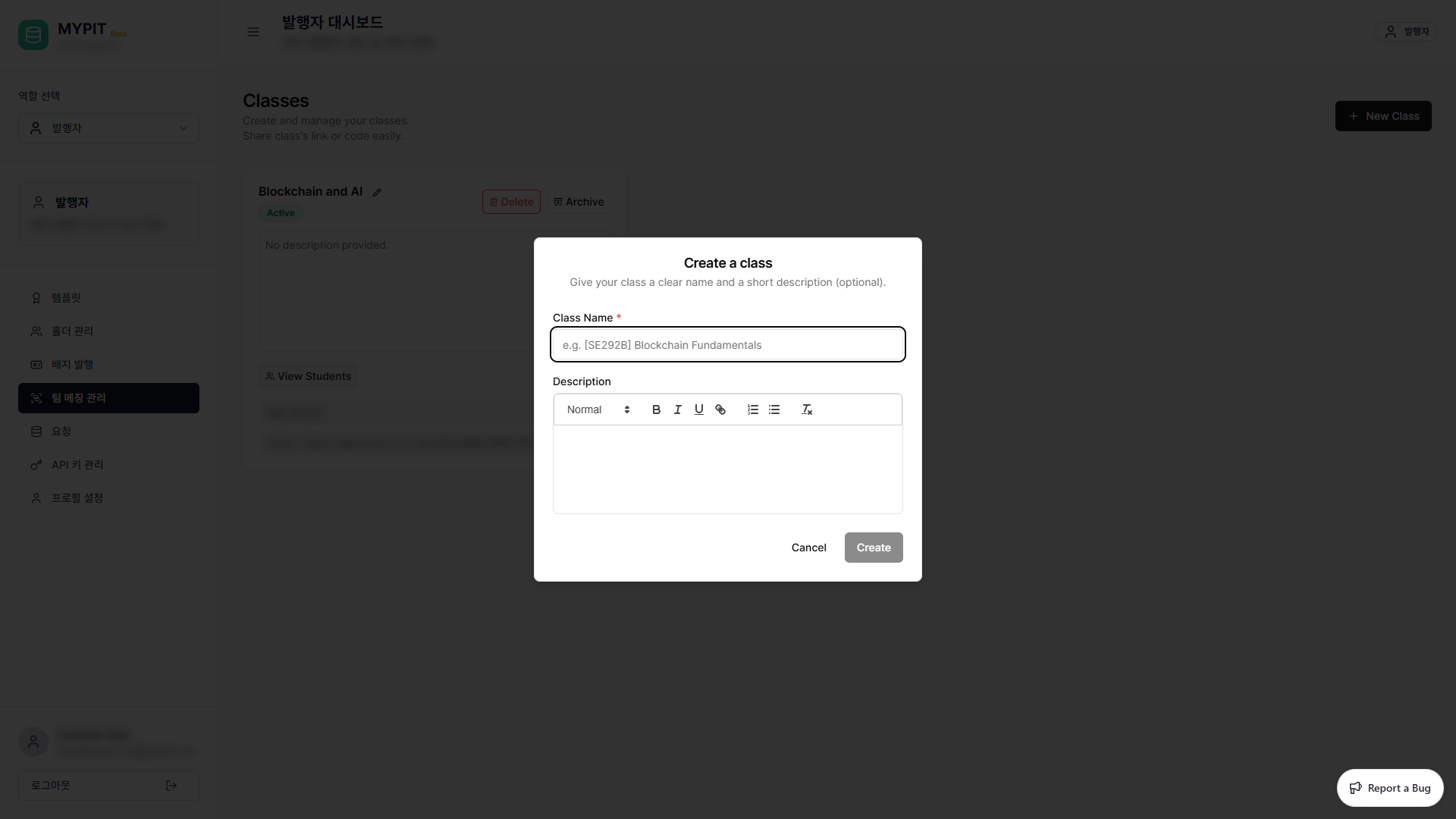Open 템플릿 in the sidebar
Screen dimensions: 1456x819
(x=66, y=298)
